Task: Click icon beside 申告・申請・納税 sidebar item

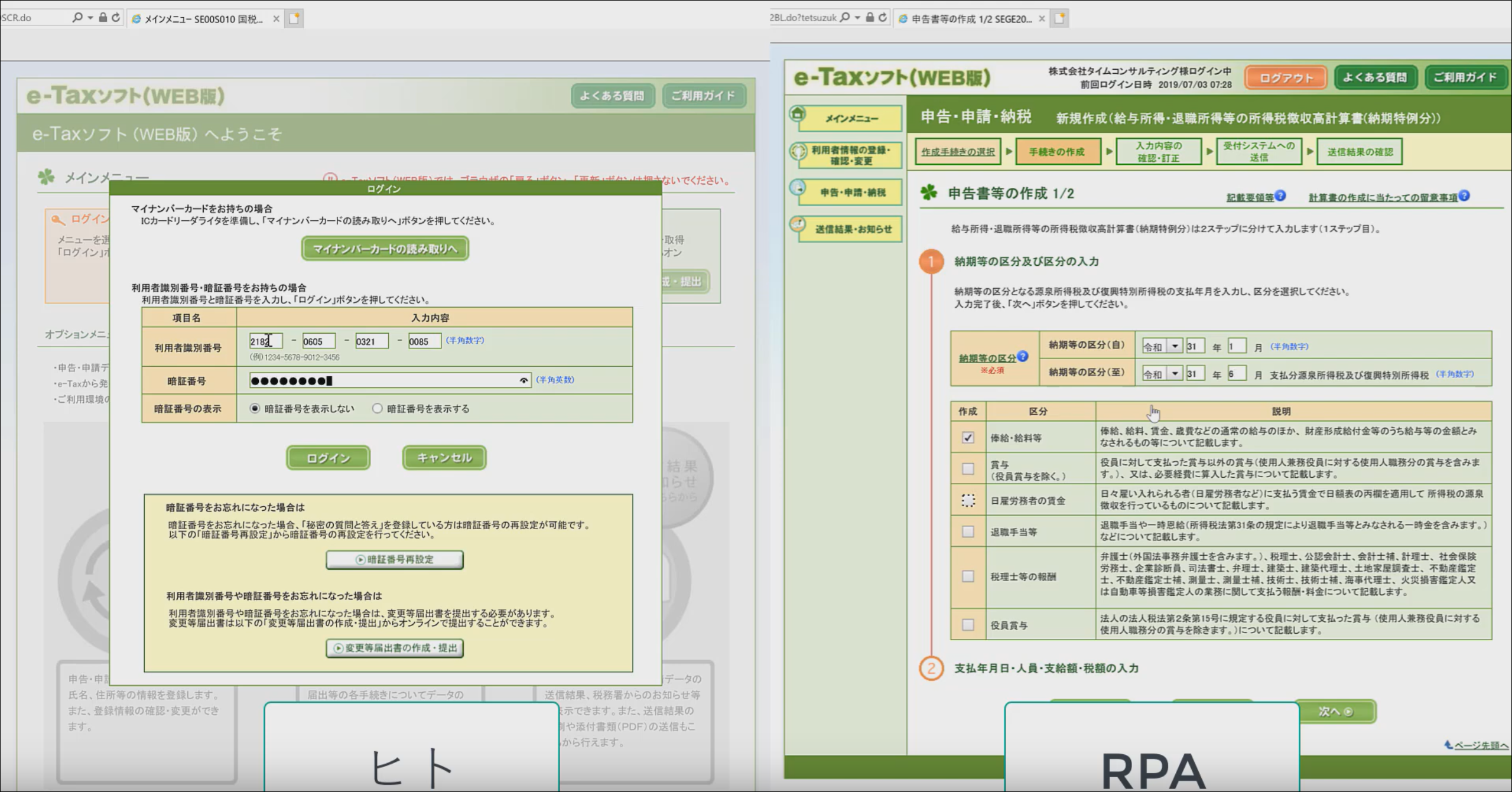Action: click(x=798, y=188)
